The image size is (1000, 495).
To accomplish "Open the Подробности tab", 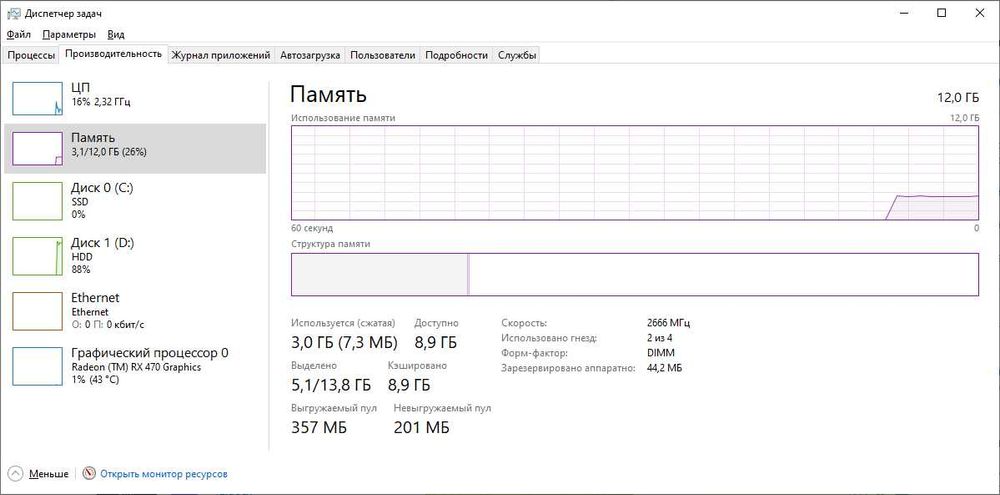I will tap(457, 55).
